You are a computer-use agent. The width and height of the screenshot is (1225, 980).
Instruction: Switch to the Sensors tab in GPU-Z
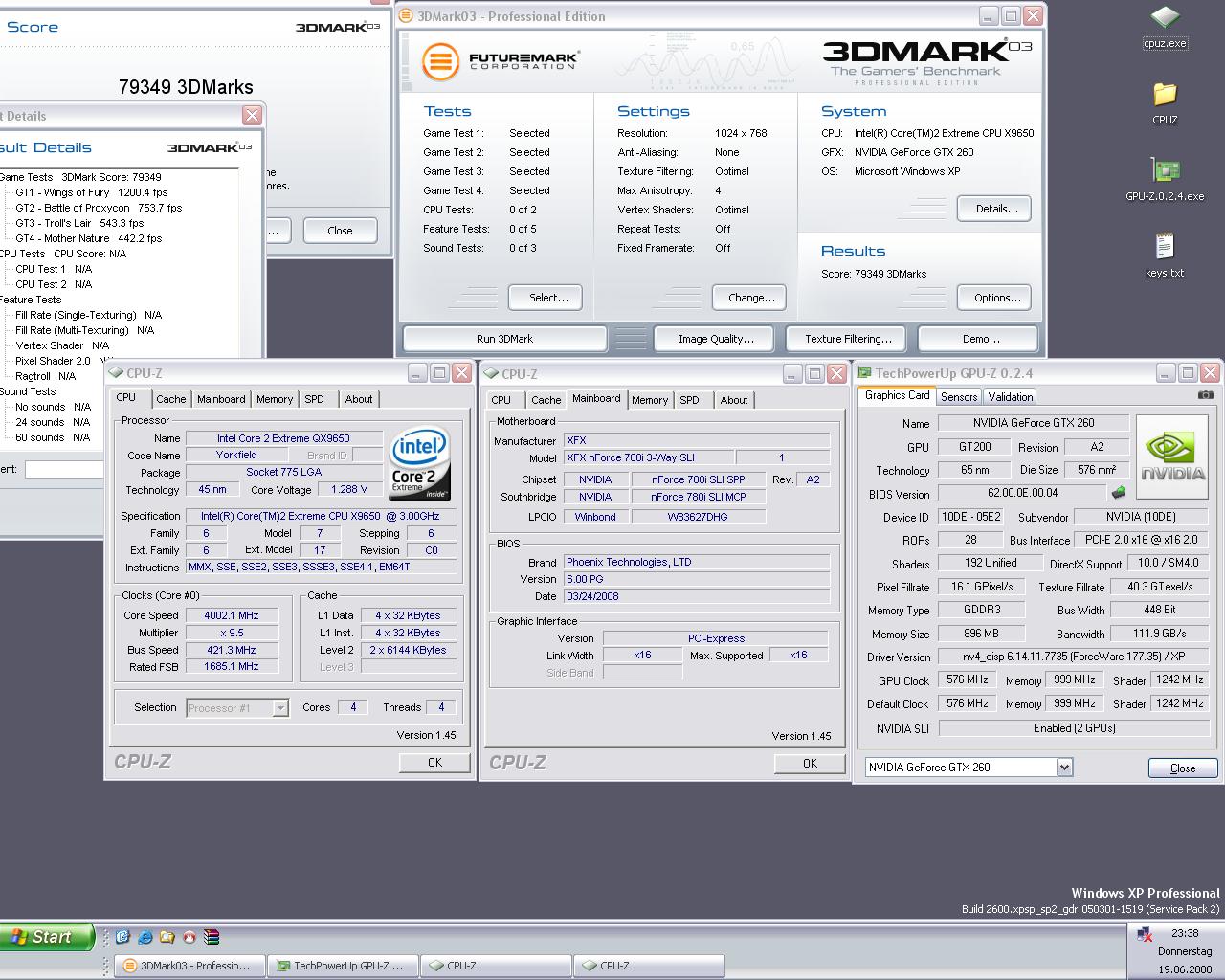click(x=959, y=396)
